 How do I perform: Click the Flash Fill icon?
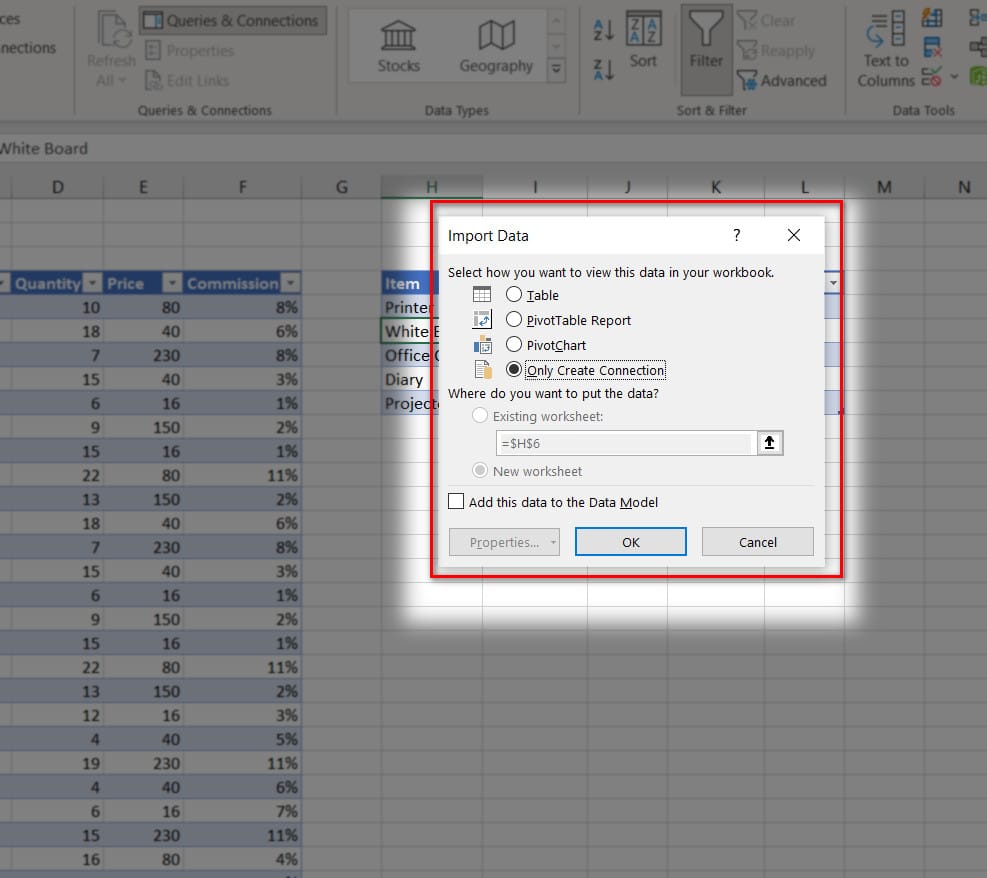coord(932,18)
